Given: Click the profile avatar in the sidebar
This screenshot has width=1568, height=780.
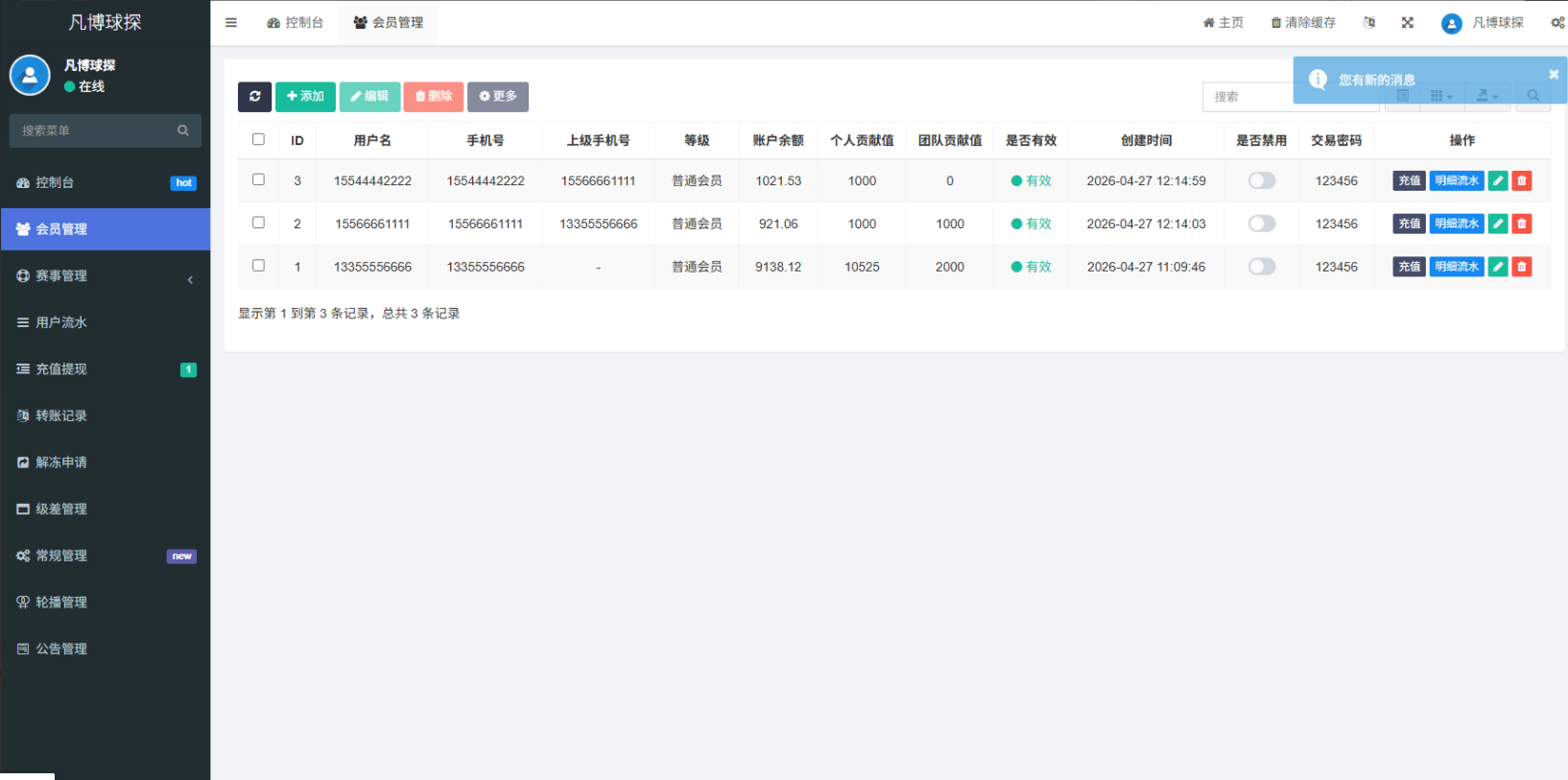Looking at the screenshot, I should click(x=30, y=75).
